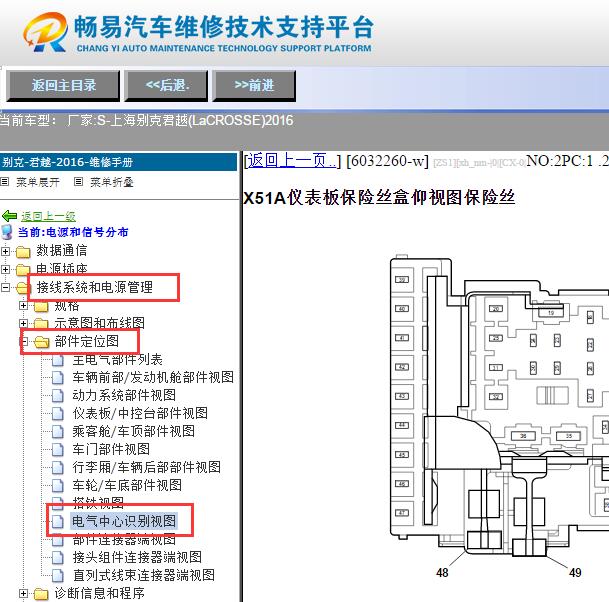Click page icon beside 乘客舱/车顶部件视图

58,431
